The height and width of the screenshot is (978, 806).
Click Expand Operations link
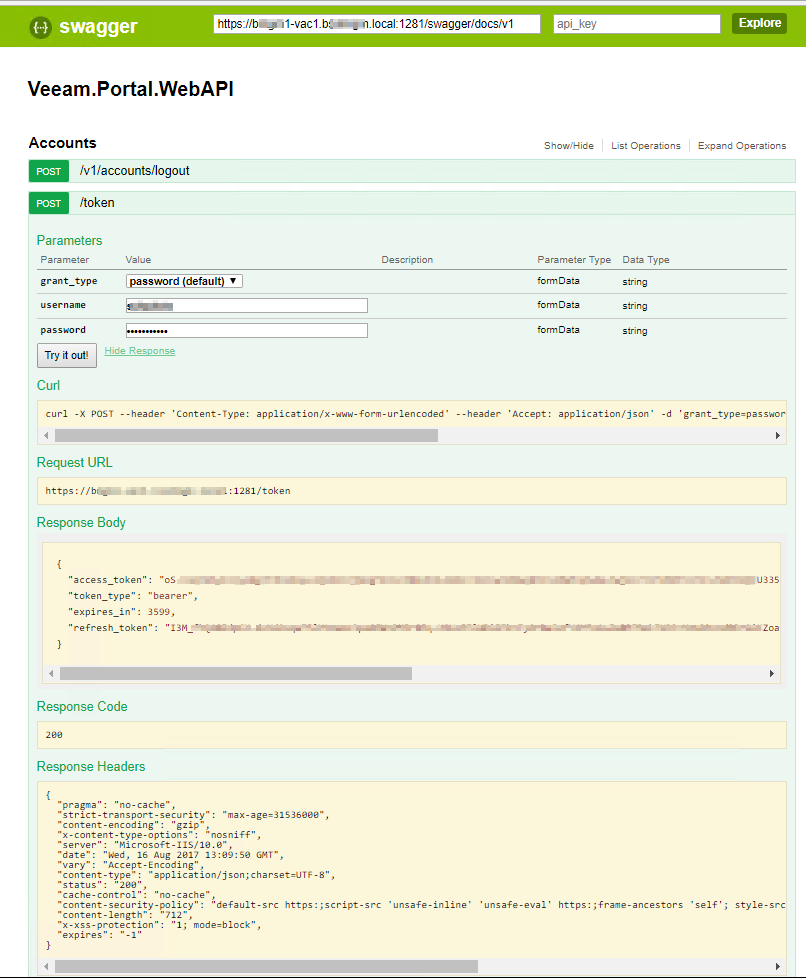[x=742, y=145]
